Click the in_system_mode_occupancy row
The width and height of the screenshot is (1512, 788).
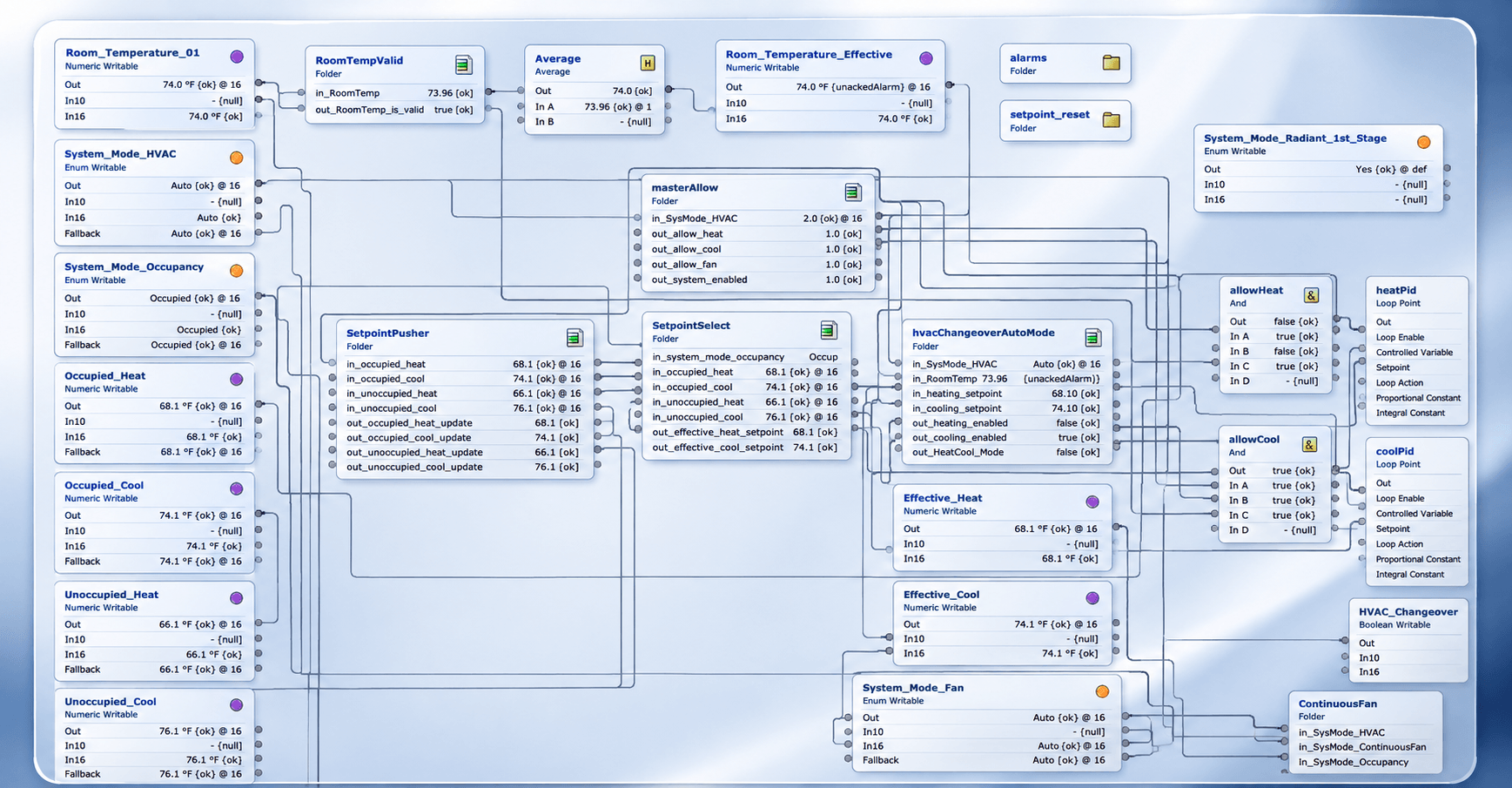point(745,357)
